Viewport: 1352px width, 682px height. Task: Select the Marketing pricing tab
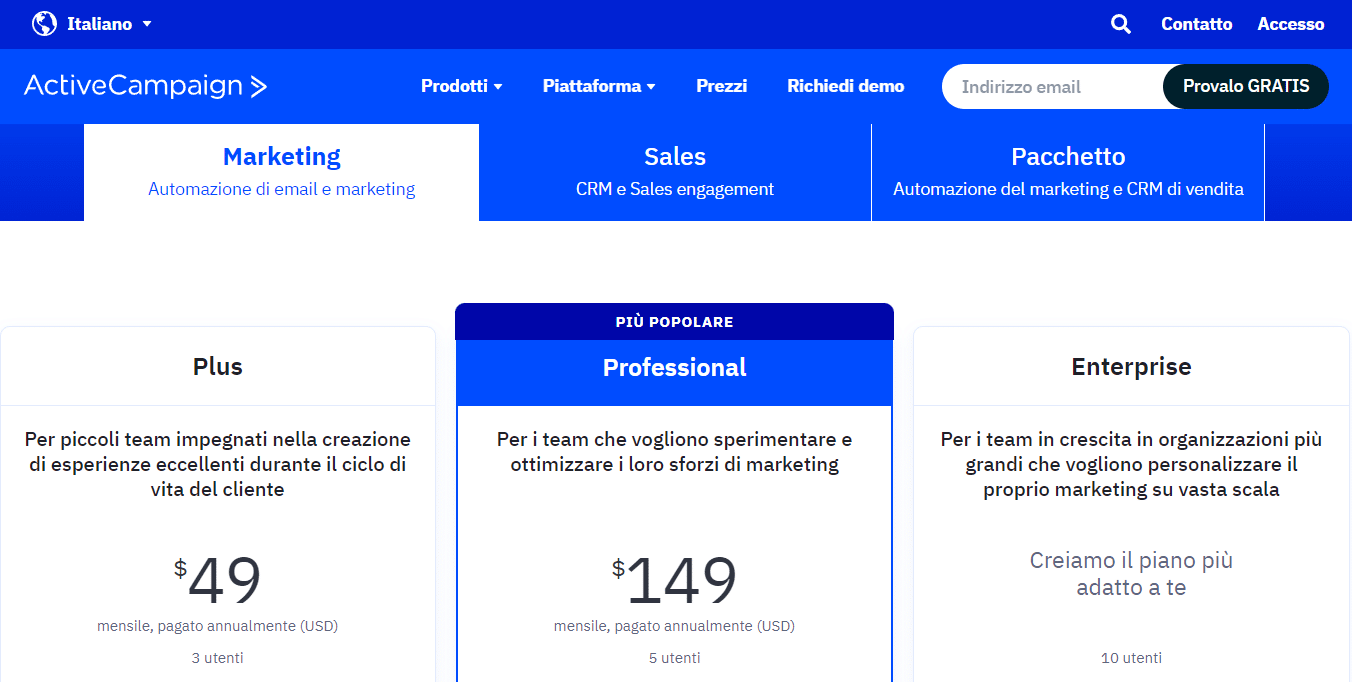[282, 172]
